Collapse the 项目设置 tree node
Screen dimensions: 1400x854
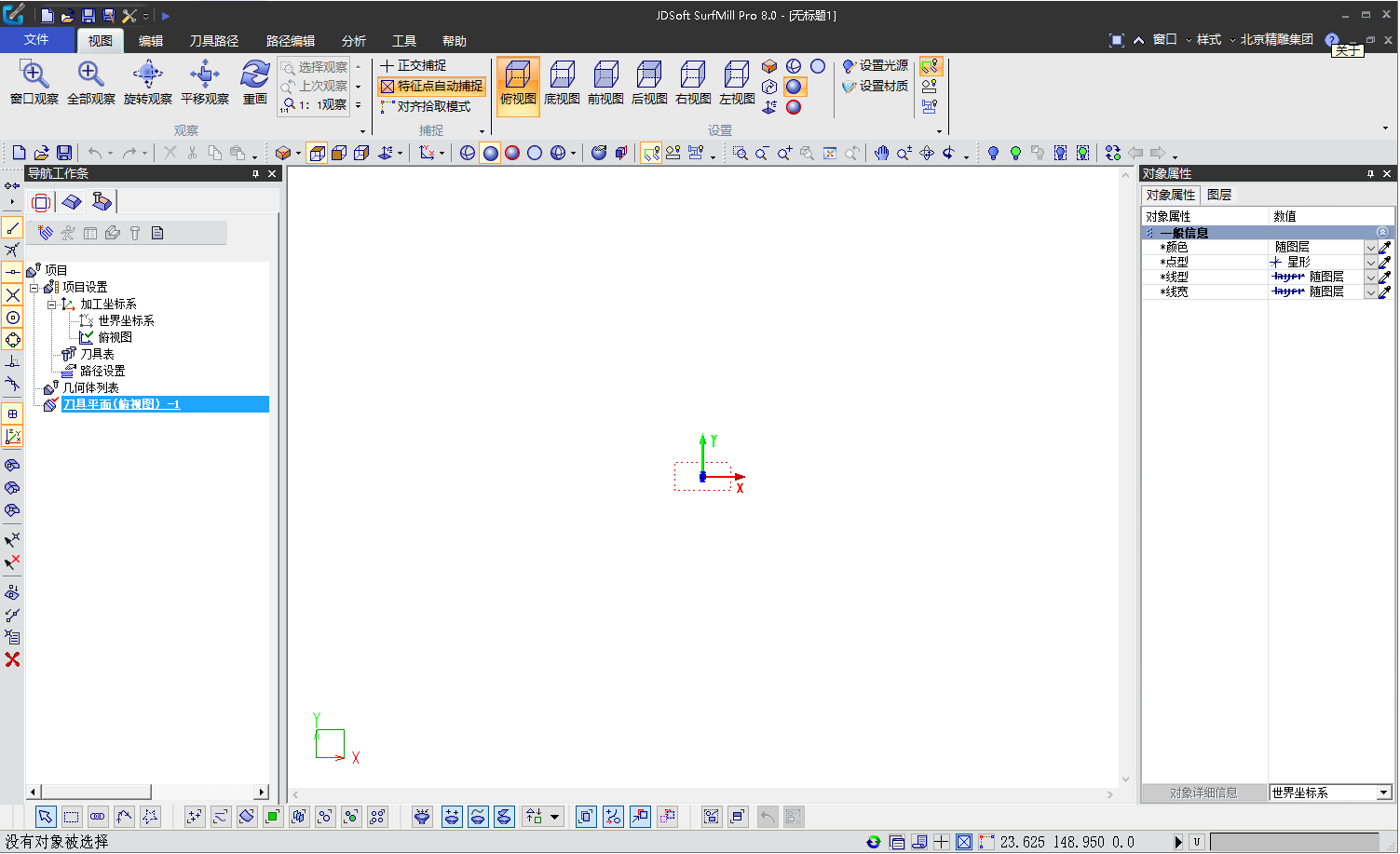click(34, 288)
